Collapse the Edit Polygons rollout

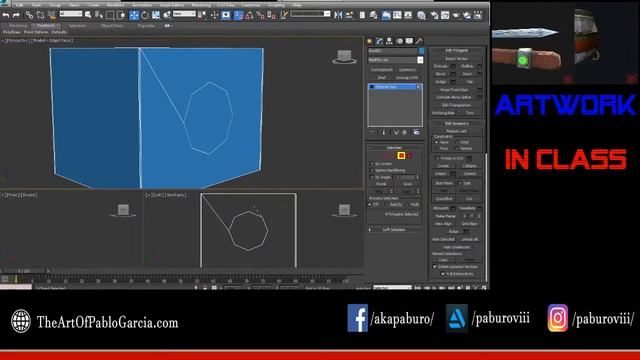pyautogui.click(x=457, y=50)
